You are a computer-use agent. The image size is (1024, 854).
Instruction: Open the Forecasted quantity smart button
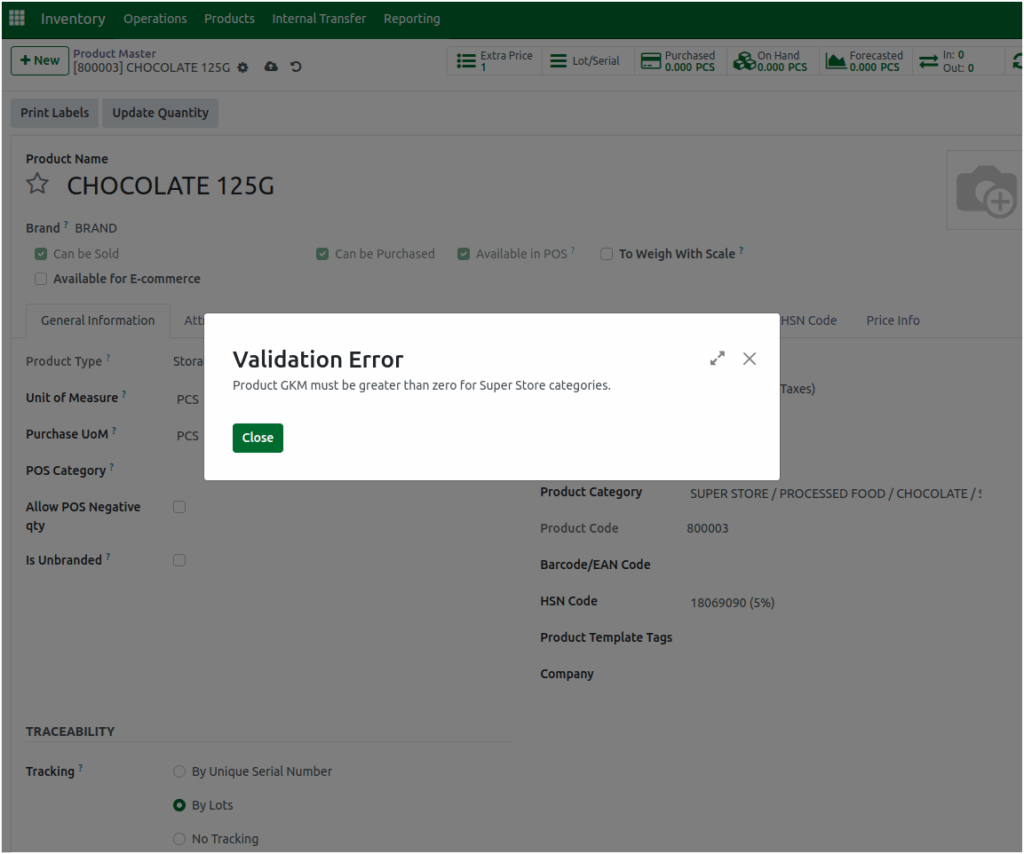tap(865, 60)
